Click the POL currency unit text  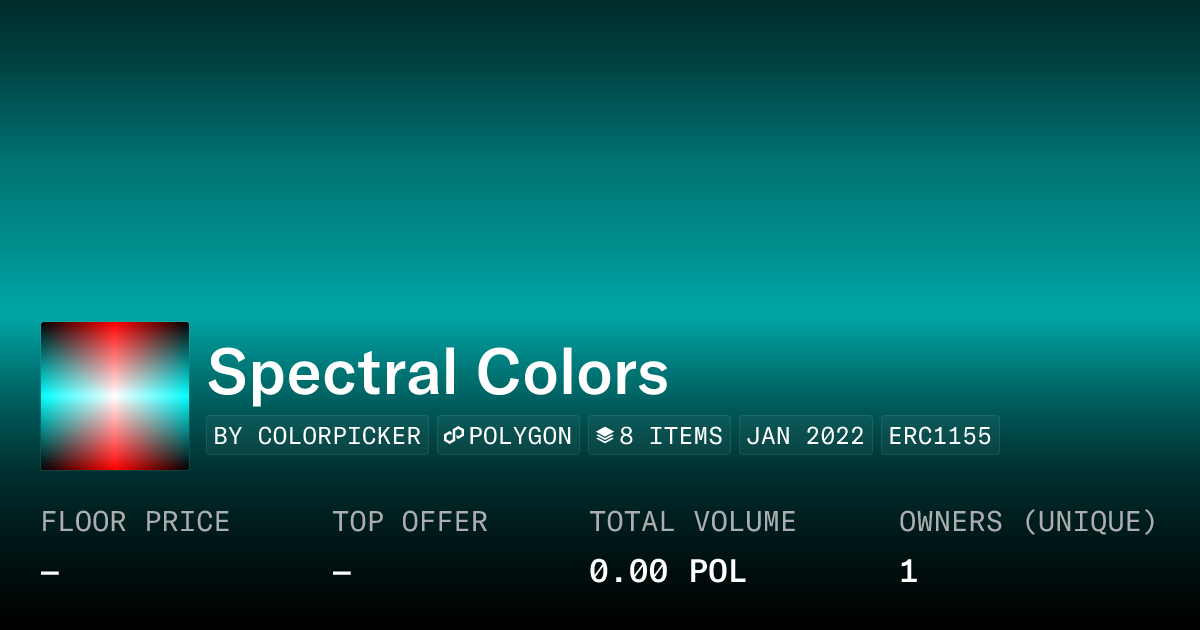[x=718, y=572]
